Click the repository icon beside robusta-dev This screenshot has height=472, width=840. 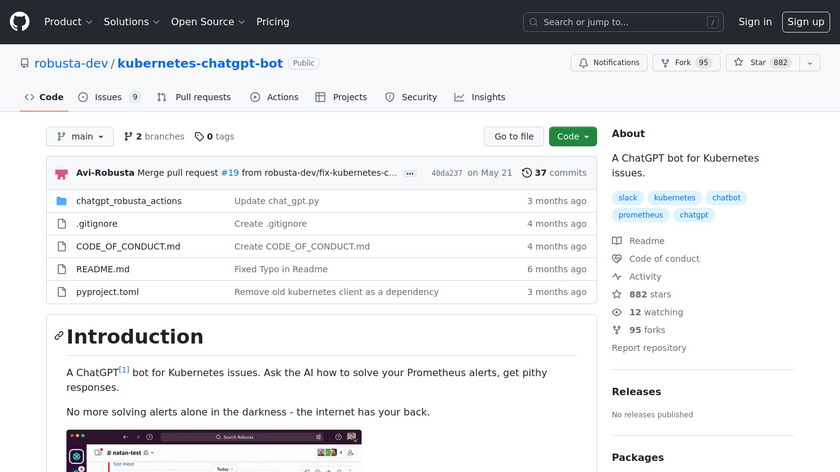(x=25, y=63)
